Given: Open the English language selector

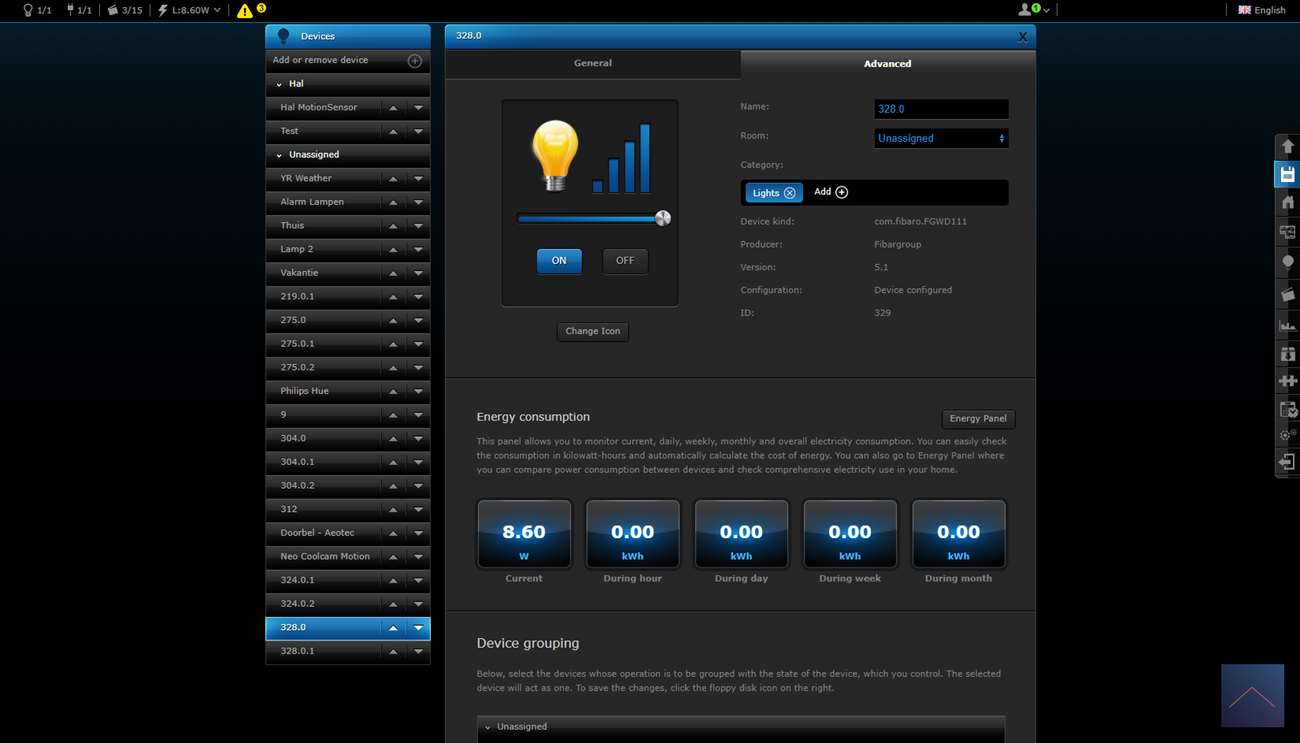Looking at the screenshot, I should [1262, 10].
